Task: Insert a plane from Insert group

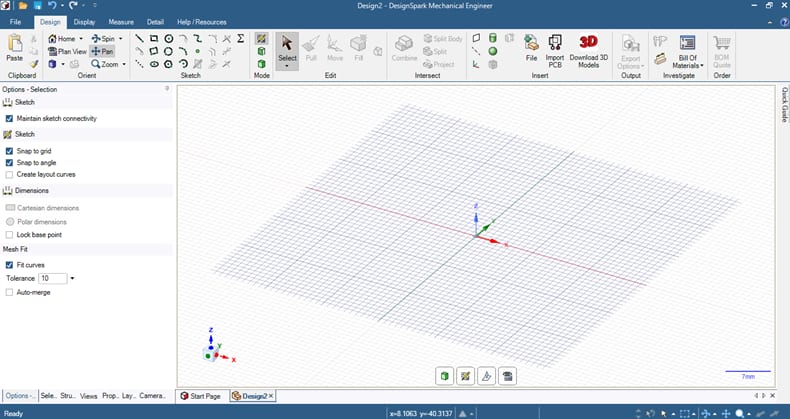Action: [x=477, y=38]
